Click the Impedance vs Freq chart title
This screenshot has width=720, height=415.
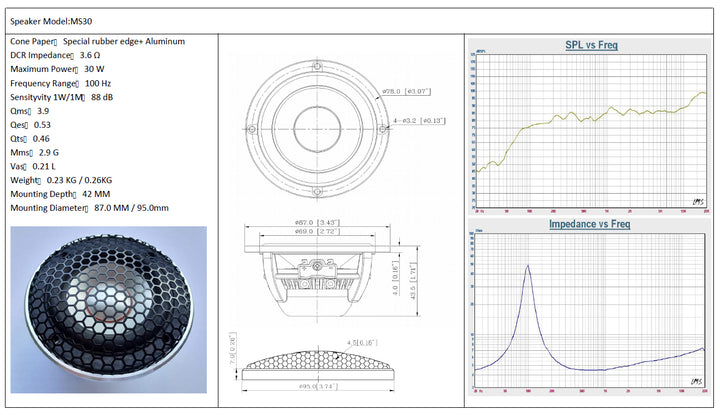590,225
